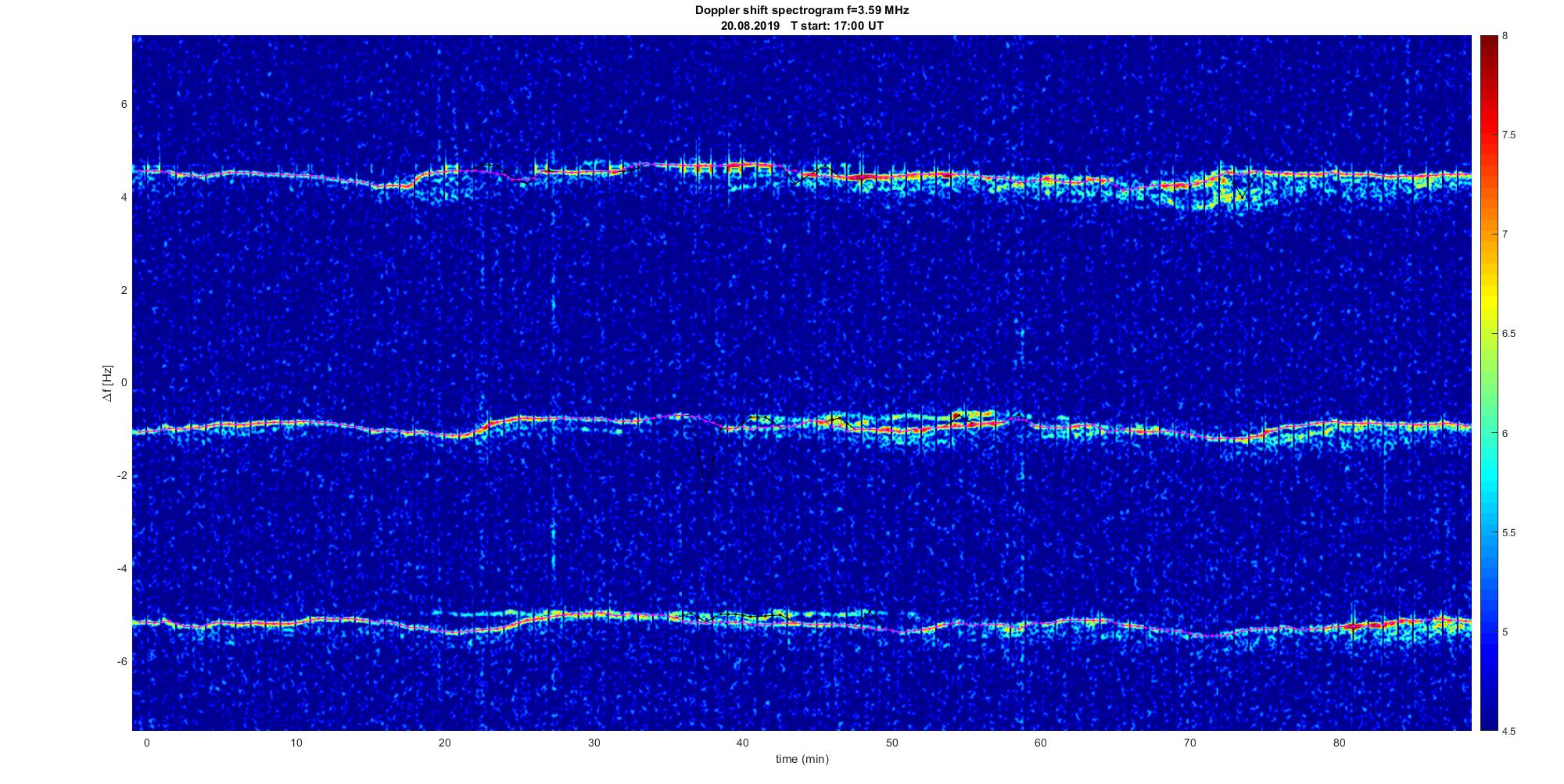This screenshot has height=784, width=1564.
Task: Click x-axis tick label 40
Action: tap(743, 743)
